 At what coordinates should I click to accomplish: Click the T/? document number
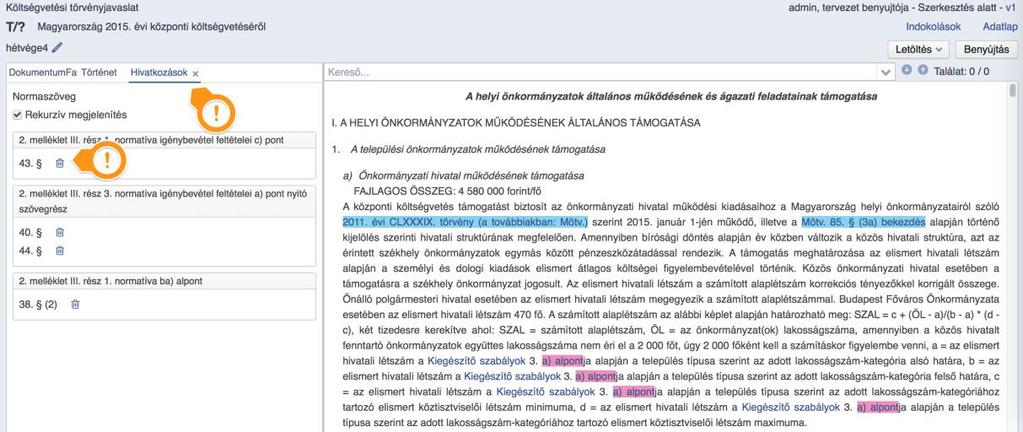click(16, 27)
